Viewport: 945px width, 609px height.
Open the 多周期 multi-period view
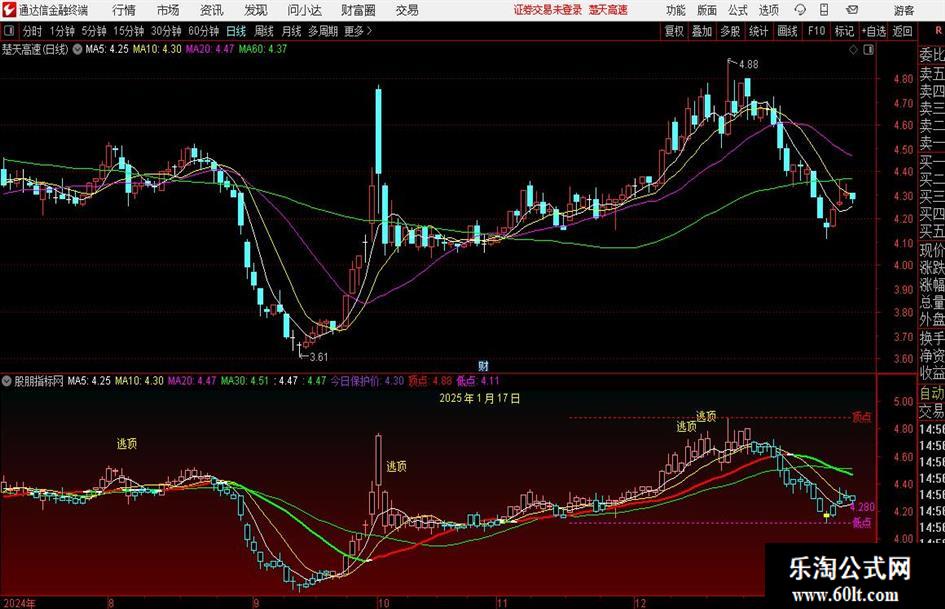click(x=323, y=31)
